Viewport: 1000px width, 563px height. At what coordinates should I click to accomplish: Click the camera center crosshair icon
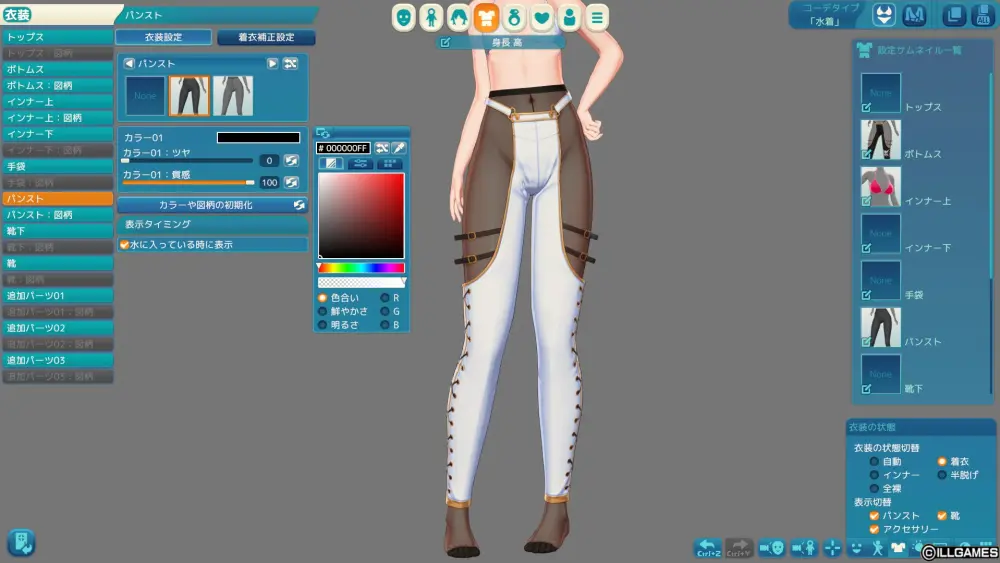(832, 548)
